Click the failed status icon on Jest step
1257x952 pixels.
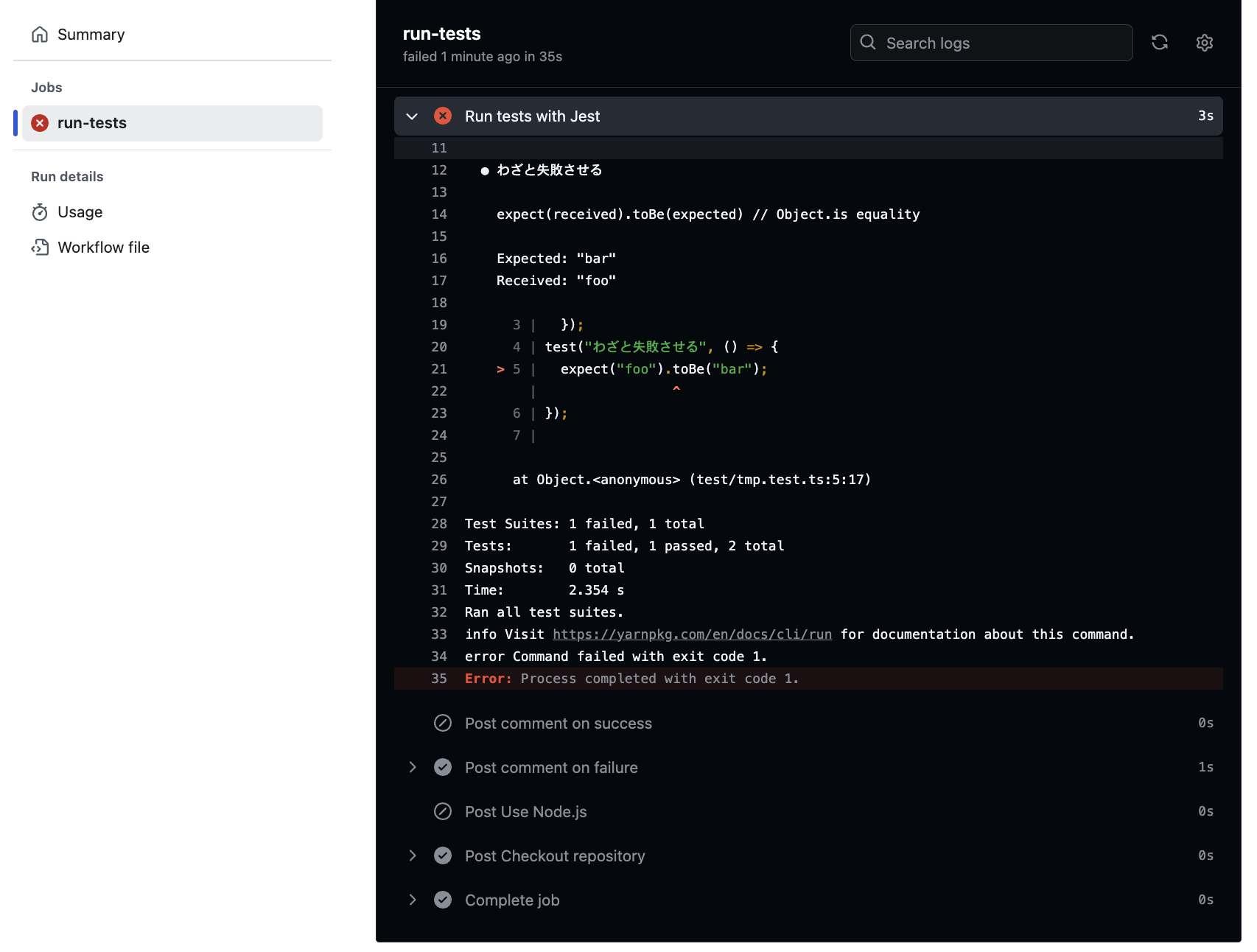443,116
